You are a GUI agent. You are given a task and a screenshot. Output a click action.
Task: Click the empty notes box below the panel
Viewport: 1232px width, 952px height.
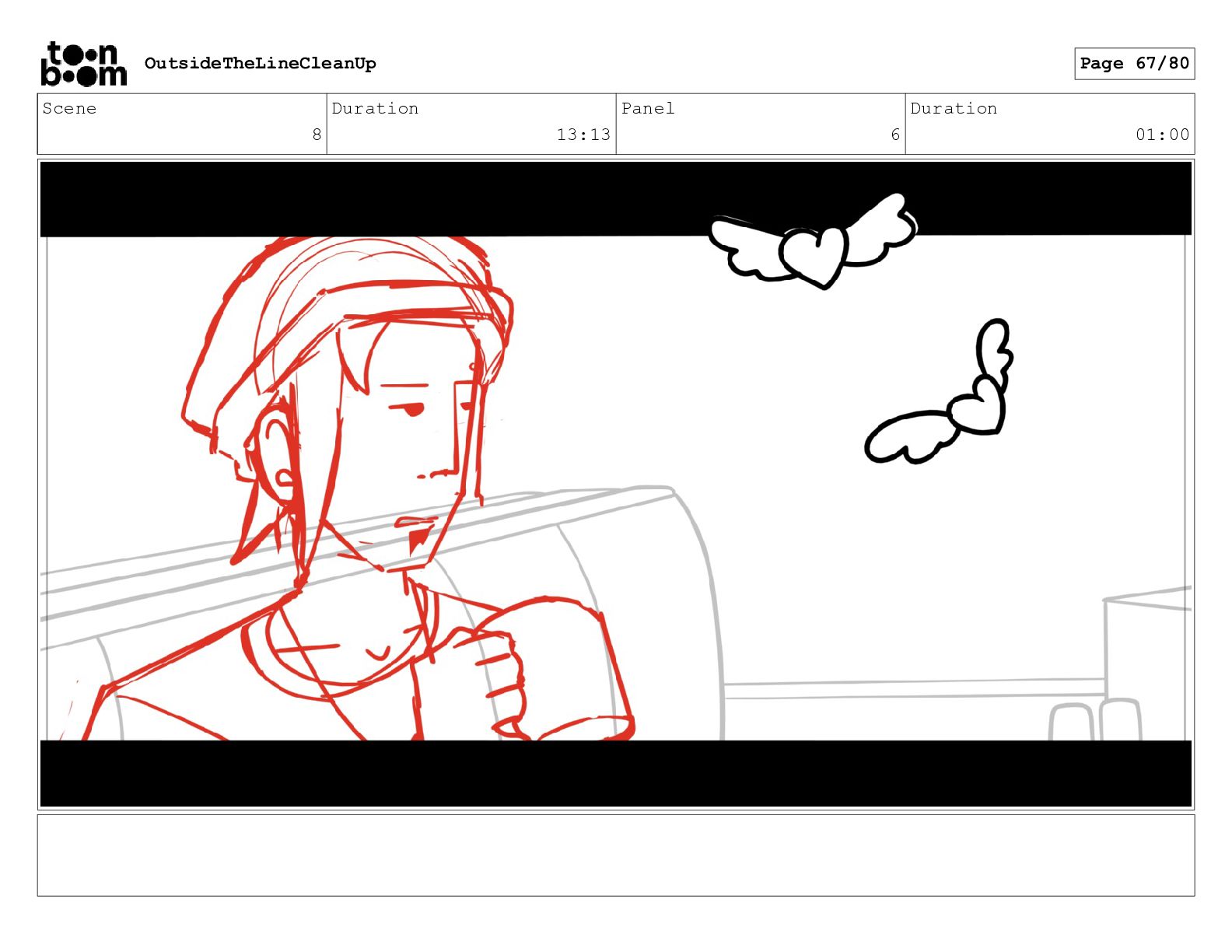616,855
